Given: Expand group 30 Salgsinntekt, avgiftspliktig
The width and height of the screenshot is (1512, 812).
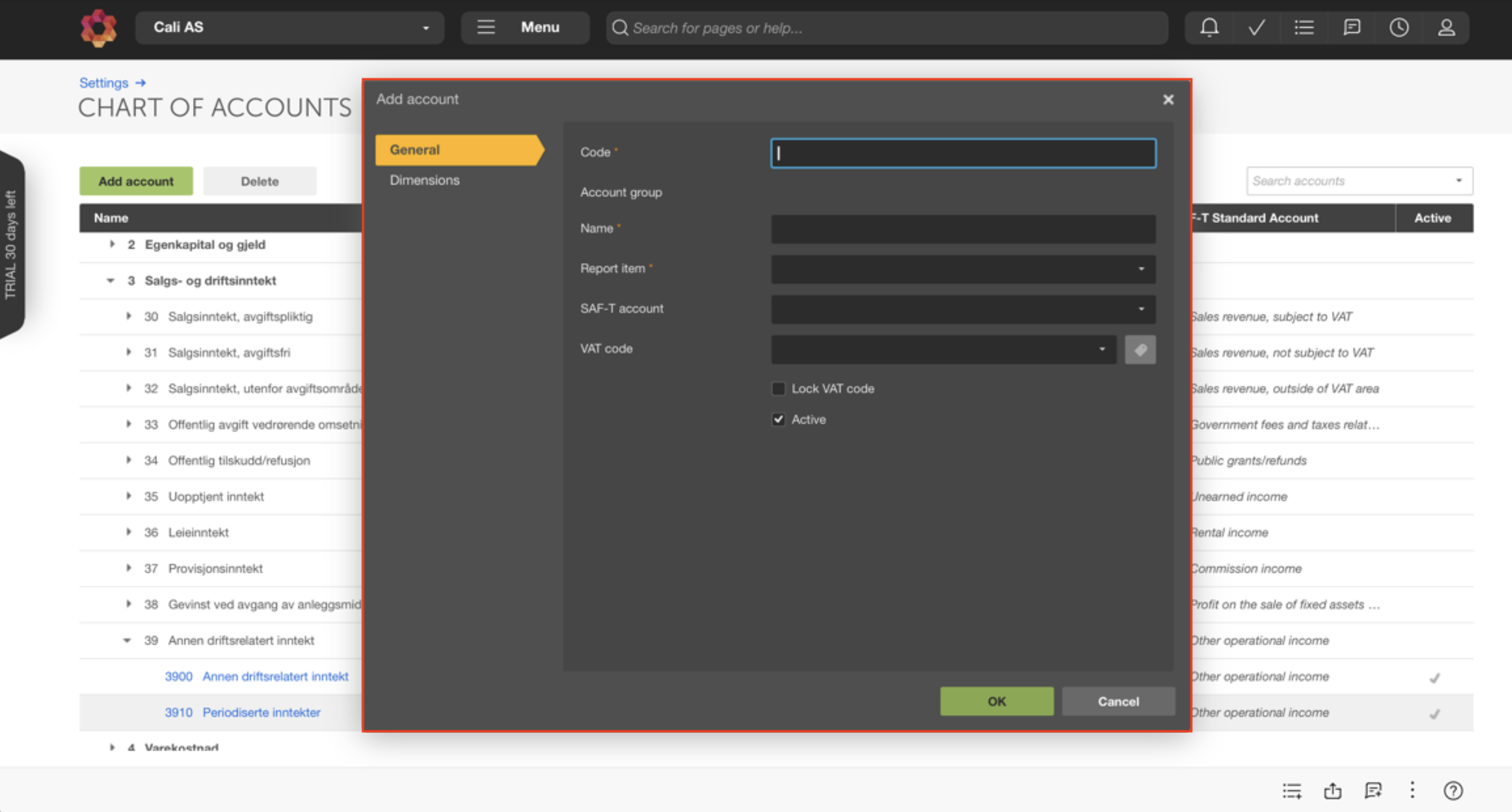Looking at the screenshot, I should (x=128, y=316).
